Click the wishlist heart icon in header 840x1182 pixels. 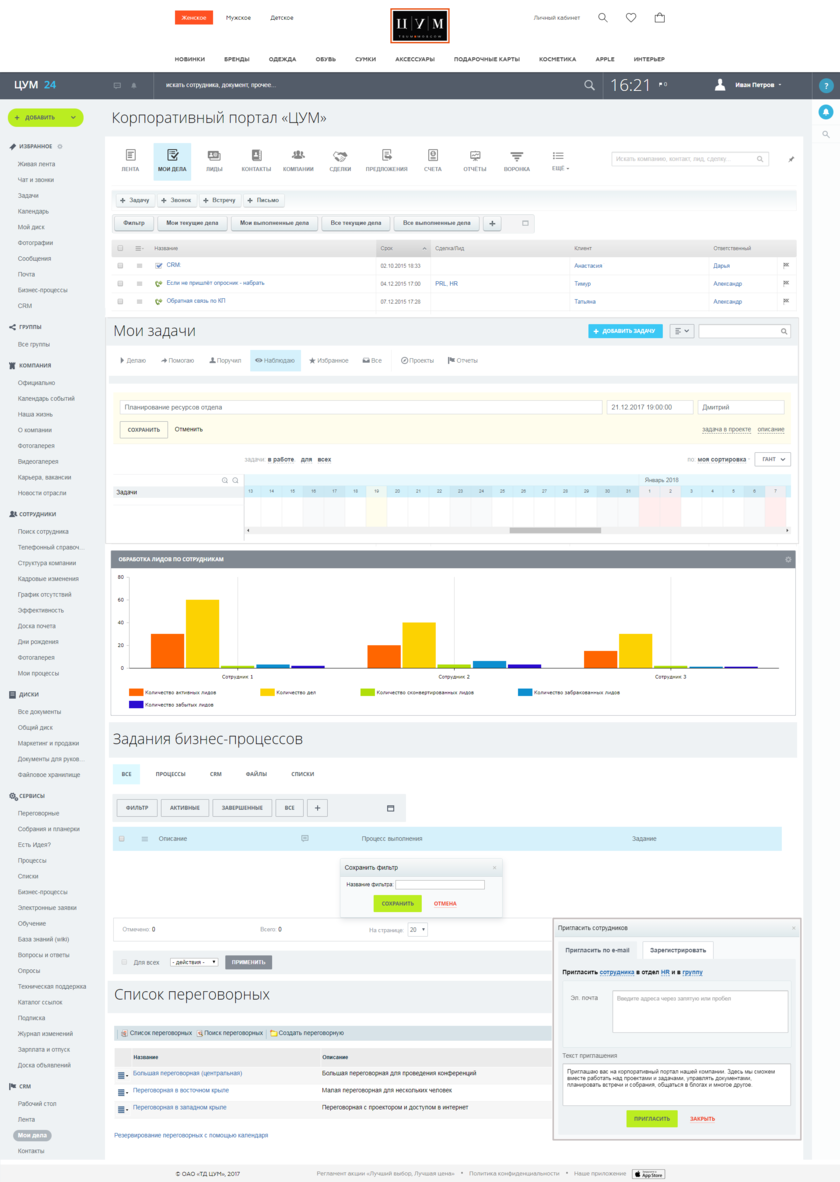pos(631,18)
